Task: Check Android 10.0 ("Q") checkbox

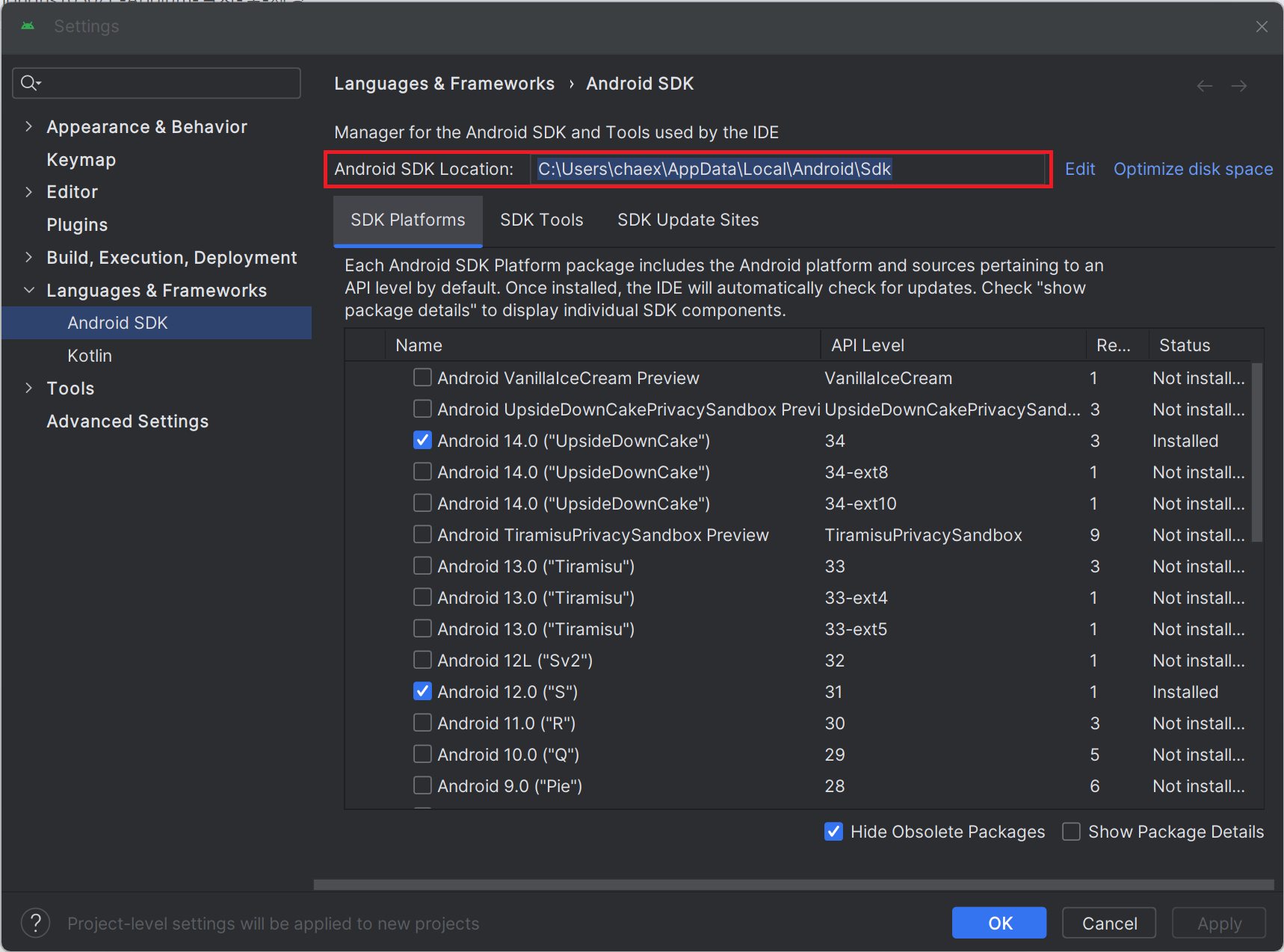Action: [x=422, y=754]
